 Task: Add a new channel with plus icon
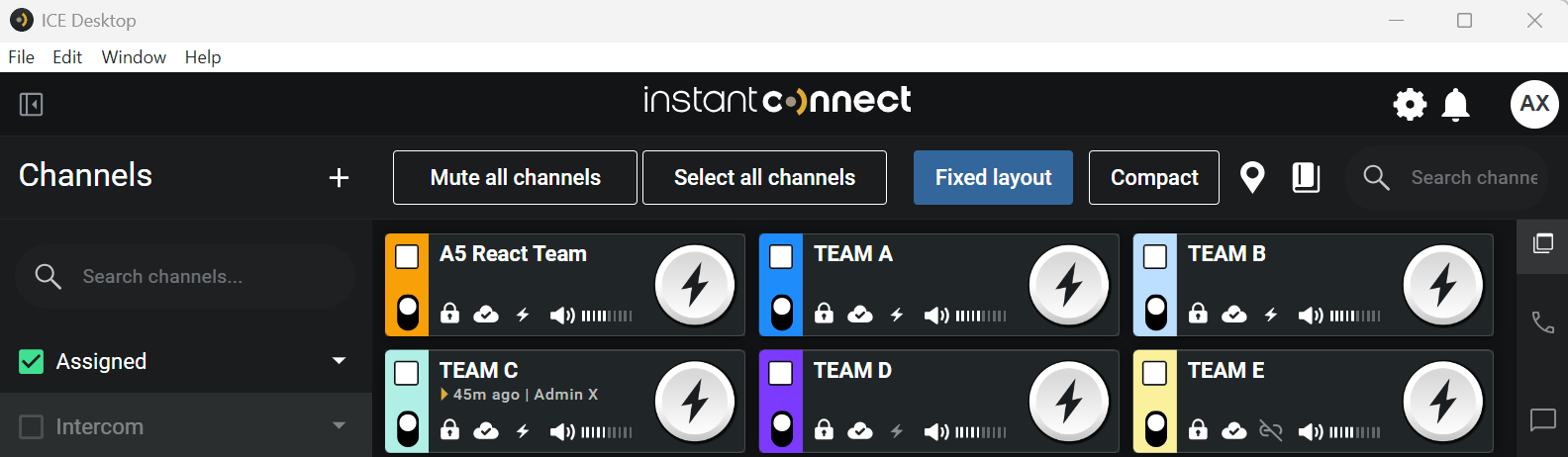click(339, 178)
